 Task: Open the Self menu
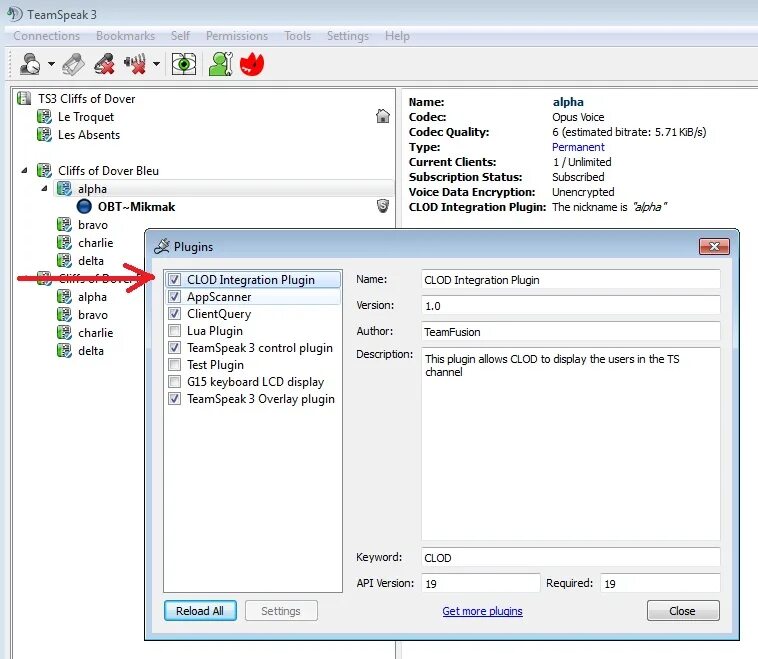180,36
